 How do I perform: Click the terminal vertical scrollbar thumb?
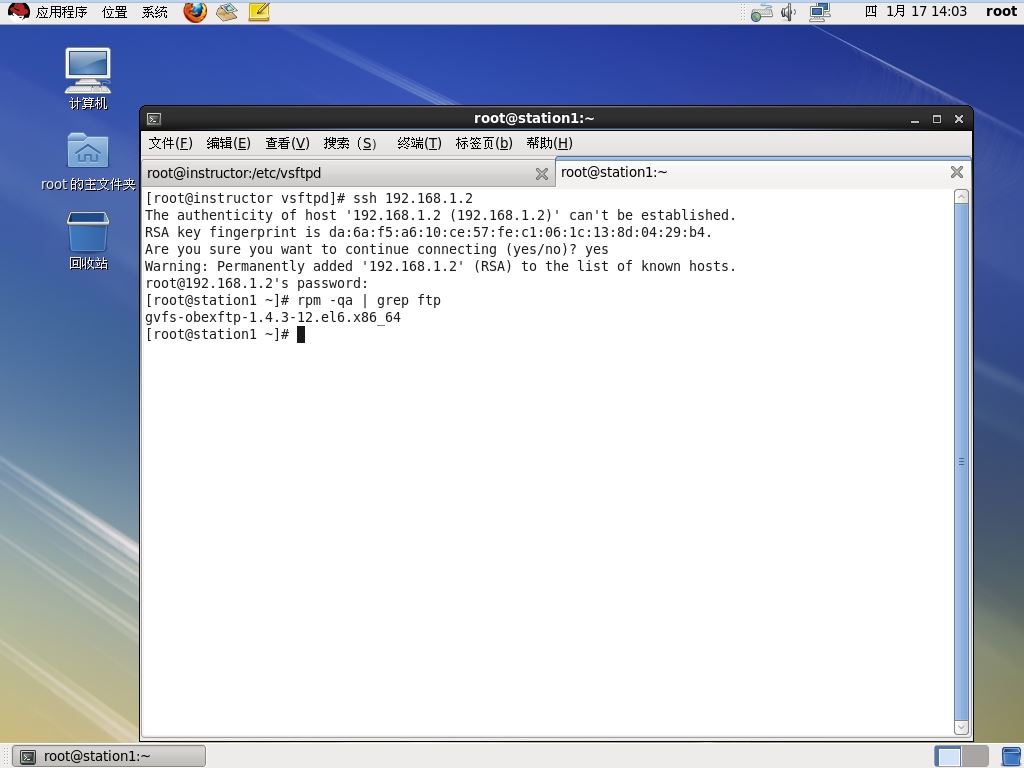(961, 462)
